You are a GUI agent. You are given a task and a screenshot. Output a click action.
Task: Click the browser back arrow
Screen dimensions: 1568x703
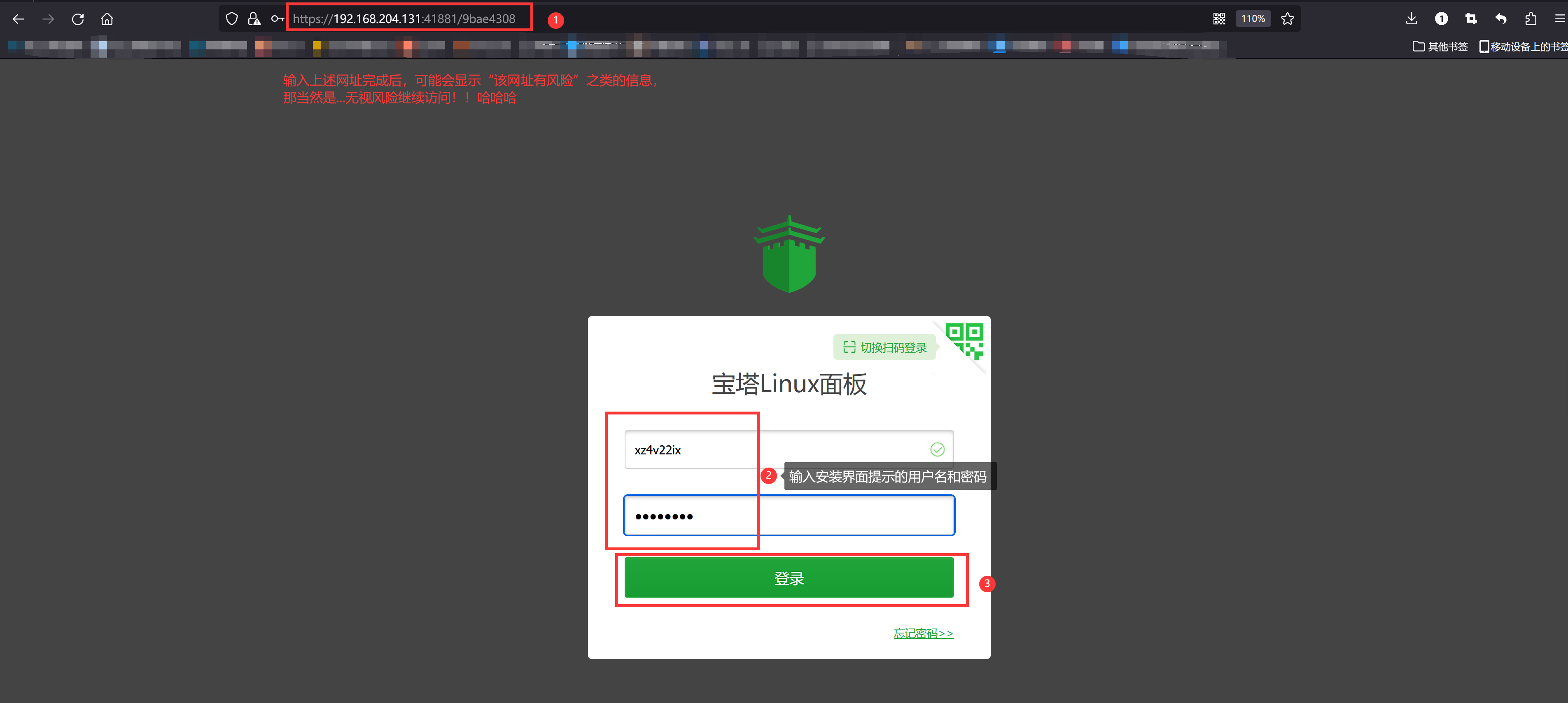(x=18, y=19)
